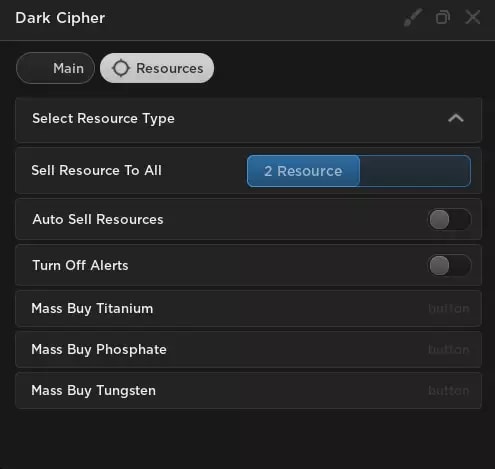This screenshot has height=469, width=495.
Task: Click the empty part of the Resource slider
Action: coord(415,171)
